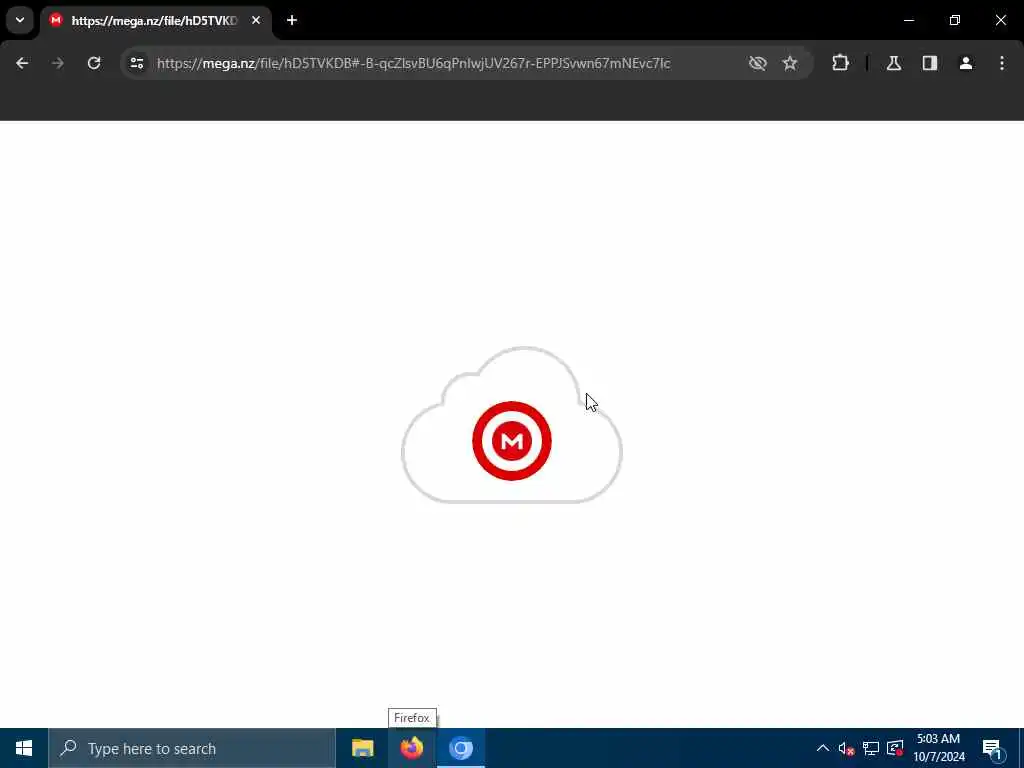Viewport: 1024px width, 768px height.
Task: Launch Firefox from the taskbar
Action: click(x=411, y=748)
